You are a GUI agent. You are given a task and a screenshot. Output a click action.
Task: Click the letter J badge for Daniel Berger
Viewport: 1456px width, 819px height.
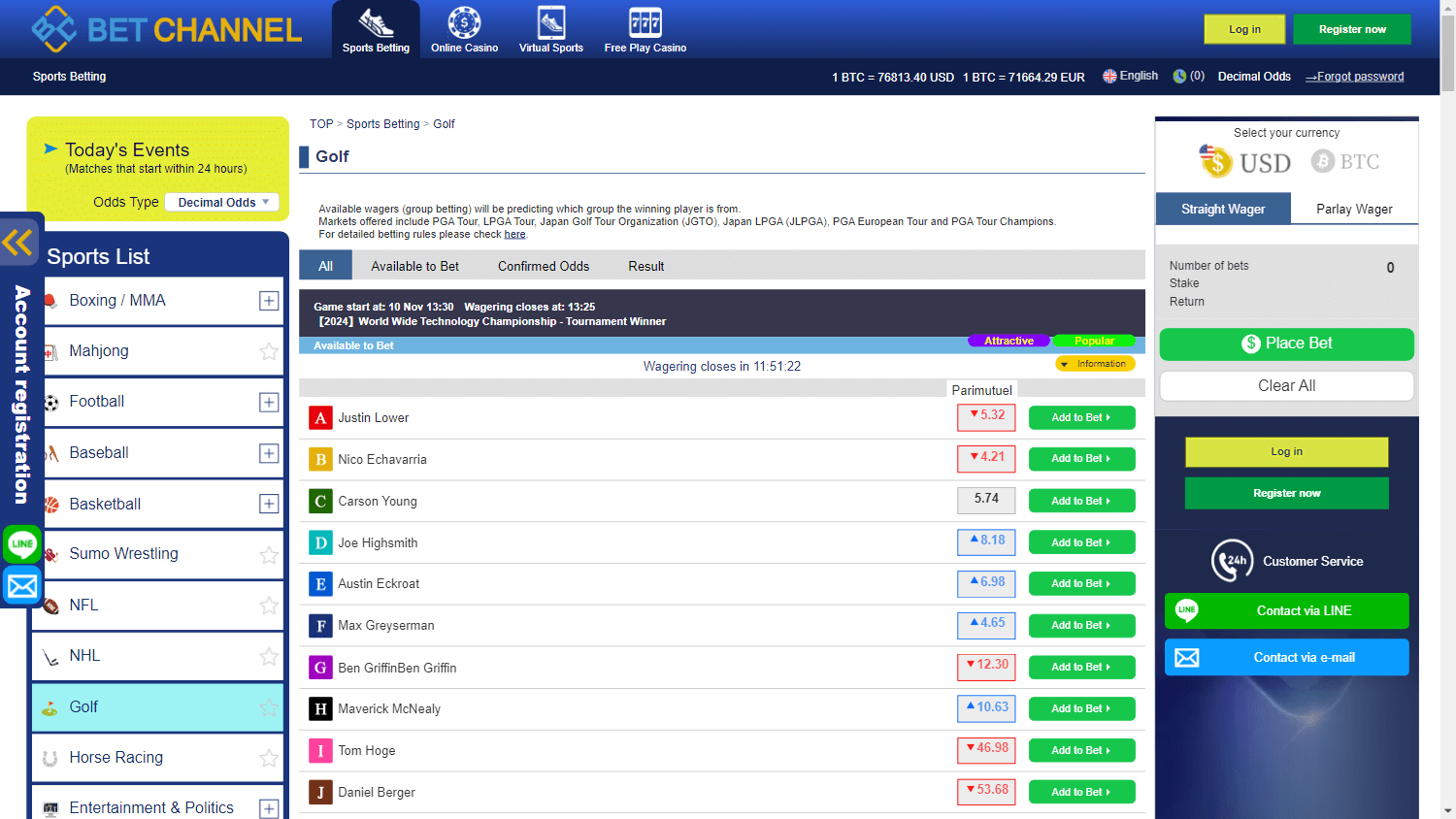(x=320, y=793)
